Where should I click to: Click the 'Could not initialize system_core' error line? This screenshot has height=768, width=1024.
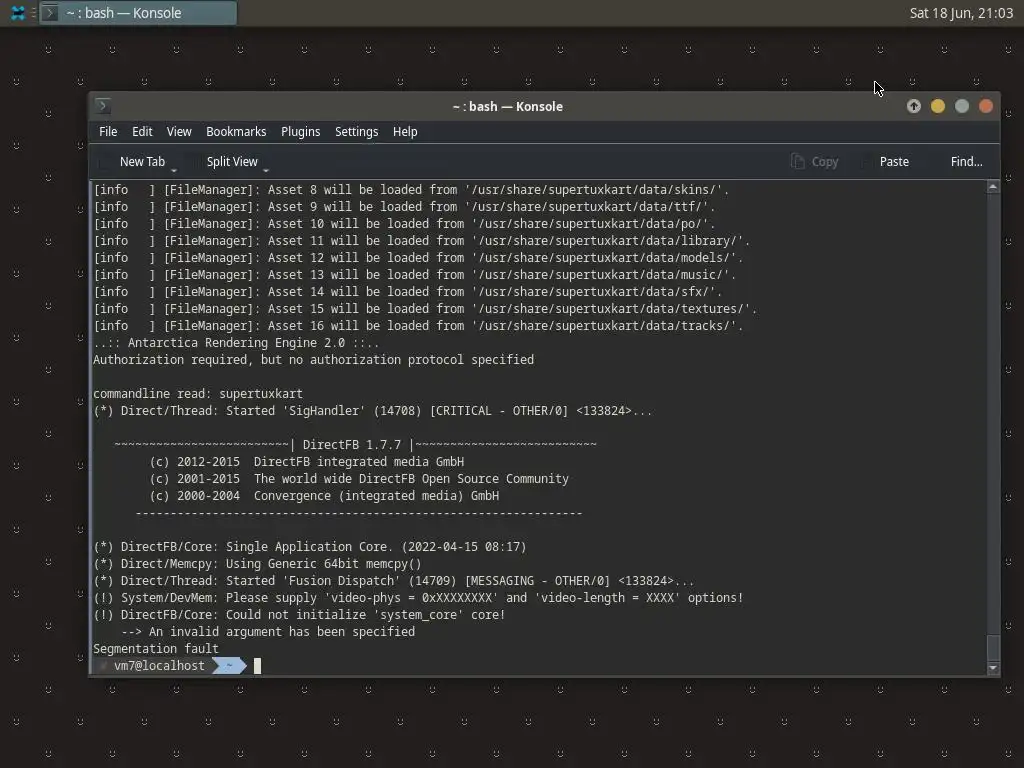coord(299,615)
